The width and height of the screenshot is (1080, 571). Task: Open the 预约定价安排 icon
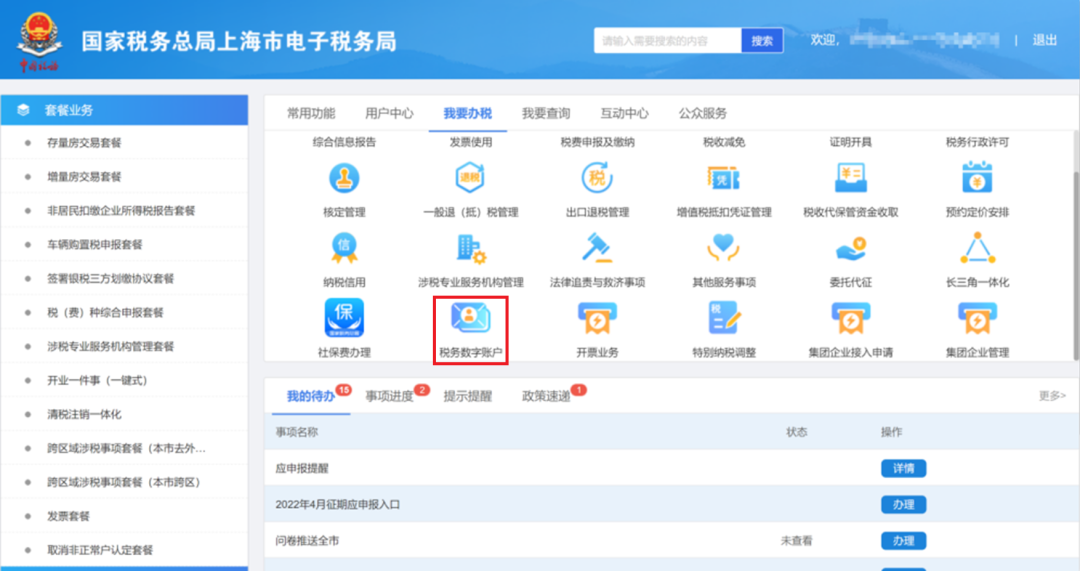pyautogui.click(x=976, y=178)
